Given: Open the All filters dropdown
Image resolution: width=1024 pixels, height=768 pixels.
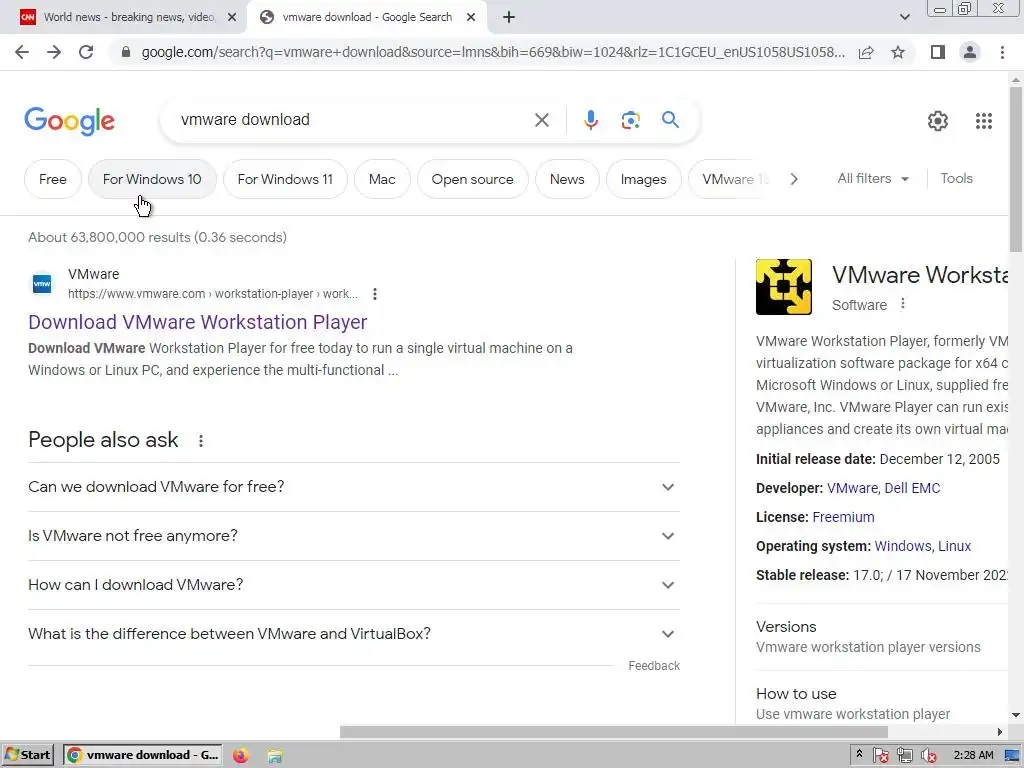Looking at the screenshot, I should (x=873, y=178).
